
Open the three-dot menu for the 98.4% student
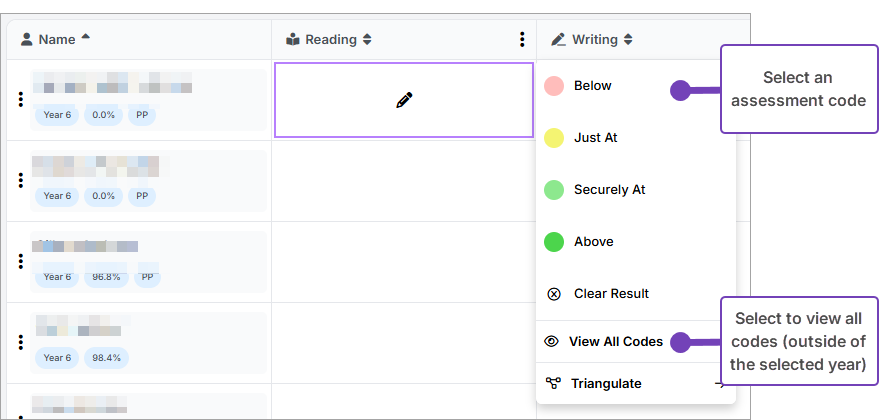[20, 342]
